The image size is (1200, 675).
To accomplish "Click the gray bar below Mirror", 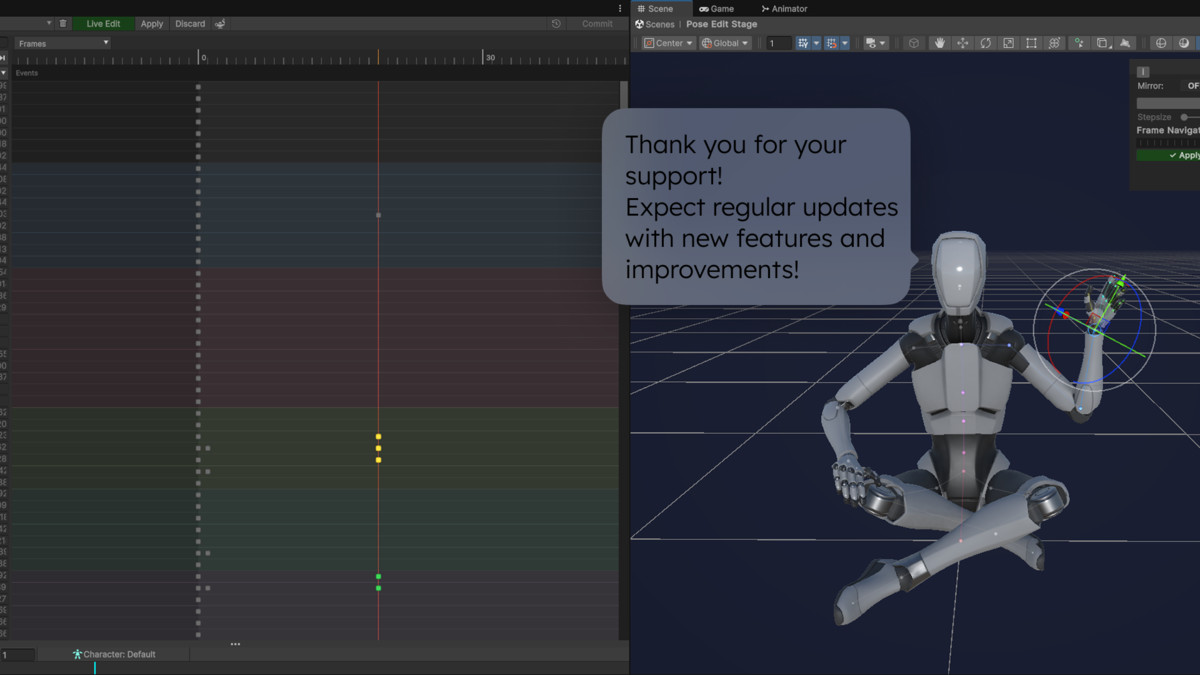I will click(1168, 103).
